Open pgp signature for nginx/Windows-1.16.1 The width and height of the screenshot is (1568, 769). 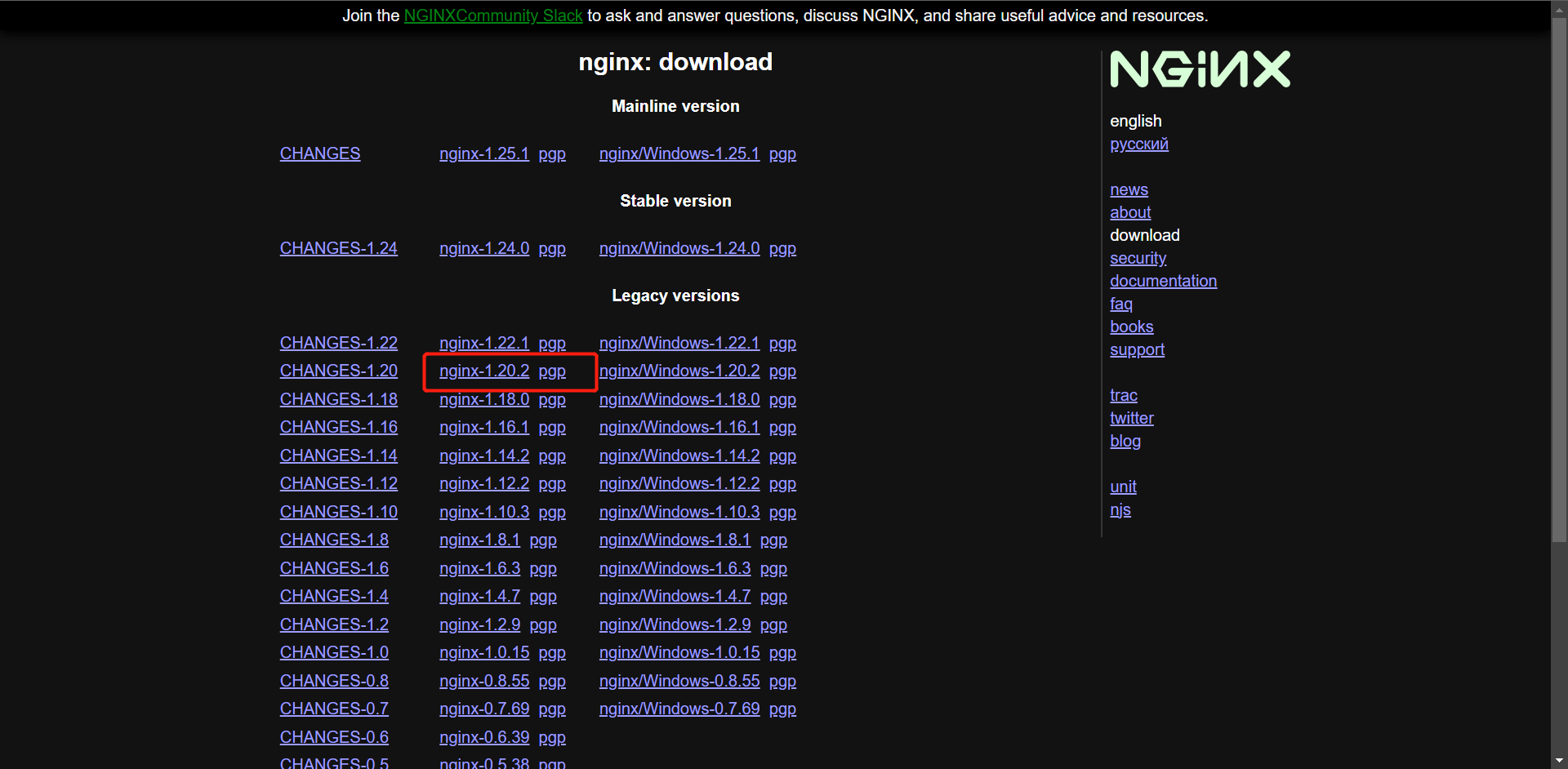click(782, 427)
